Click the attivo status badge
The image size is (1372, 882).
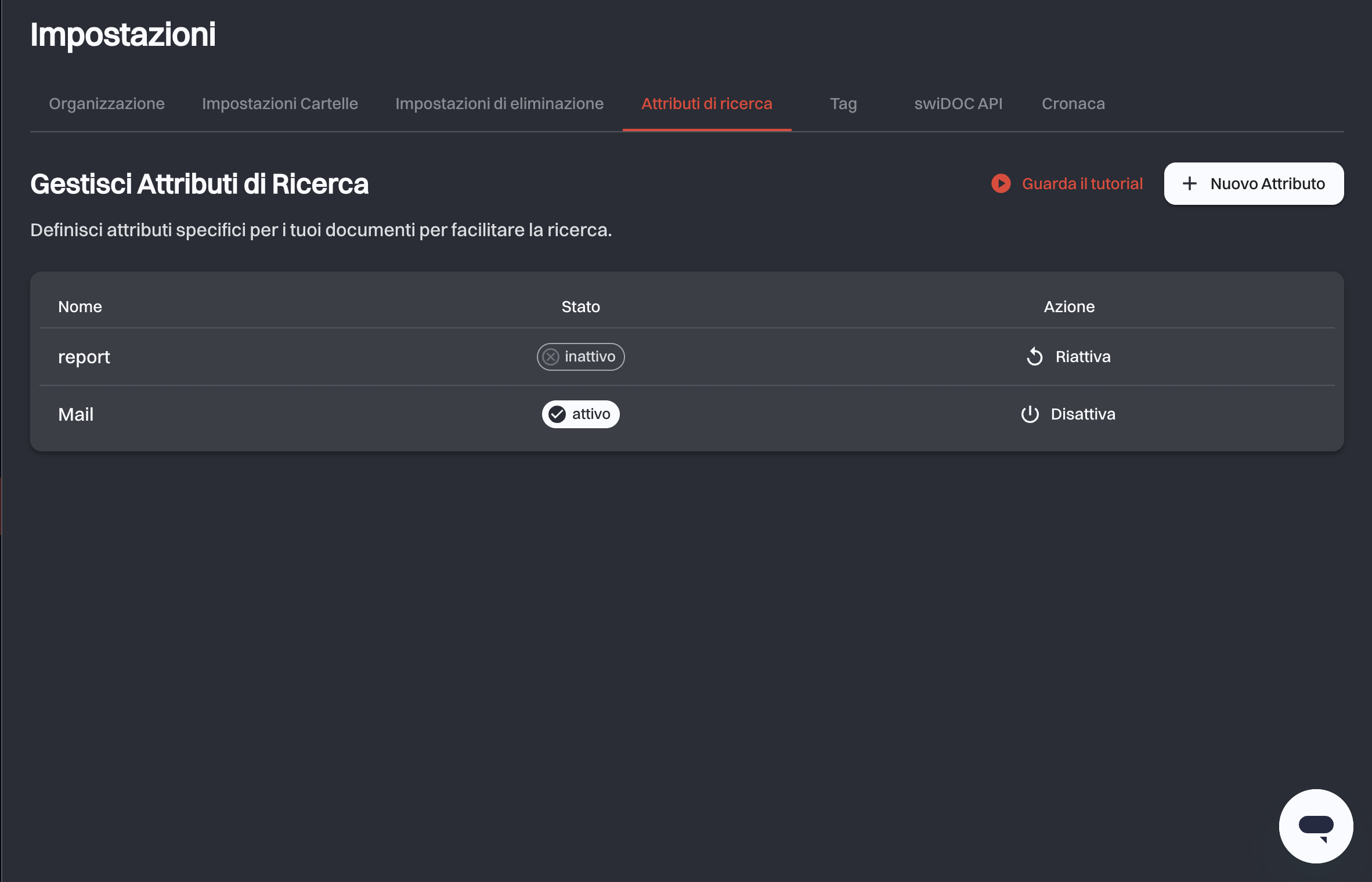580,414
